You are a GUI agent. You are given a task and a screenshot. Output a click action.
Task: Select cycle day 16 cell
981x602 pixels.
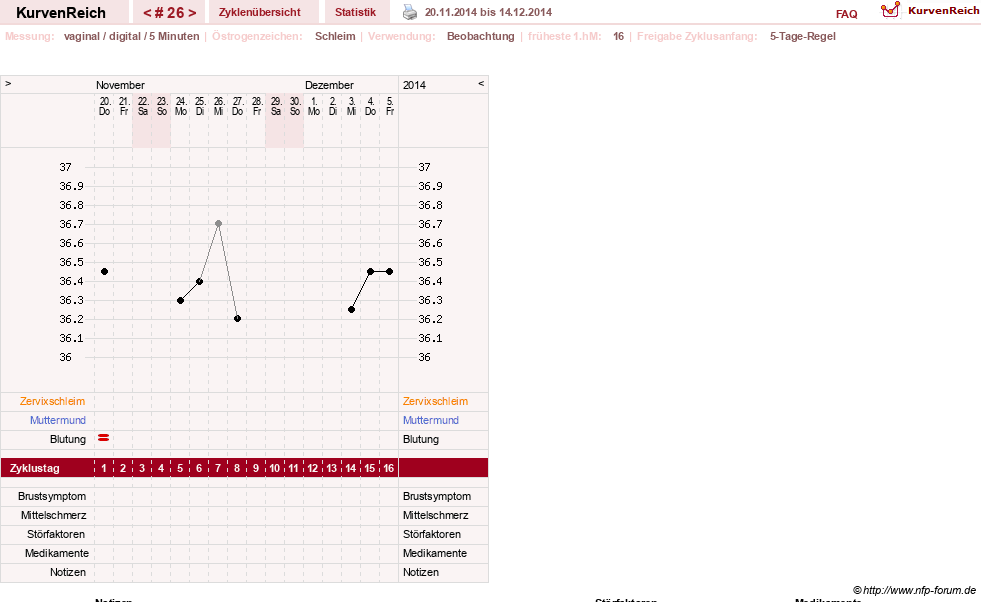(389, 468)
